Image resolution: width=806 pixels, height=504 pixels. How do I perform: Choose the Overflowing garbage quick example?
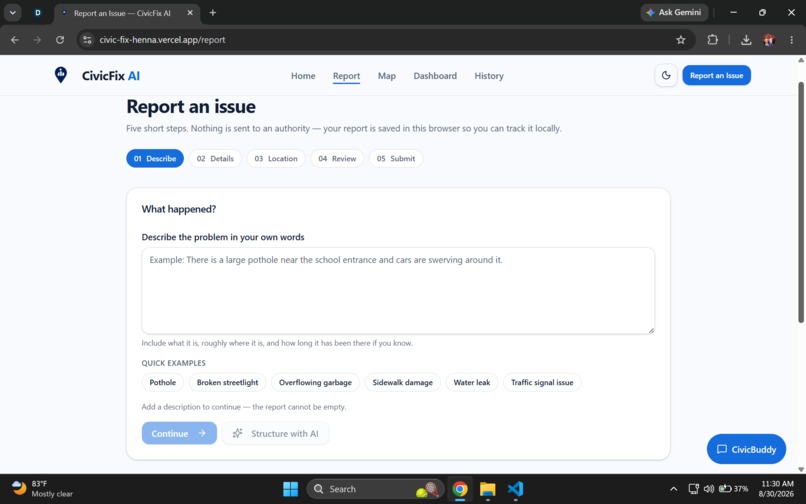tap(315, 382)
